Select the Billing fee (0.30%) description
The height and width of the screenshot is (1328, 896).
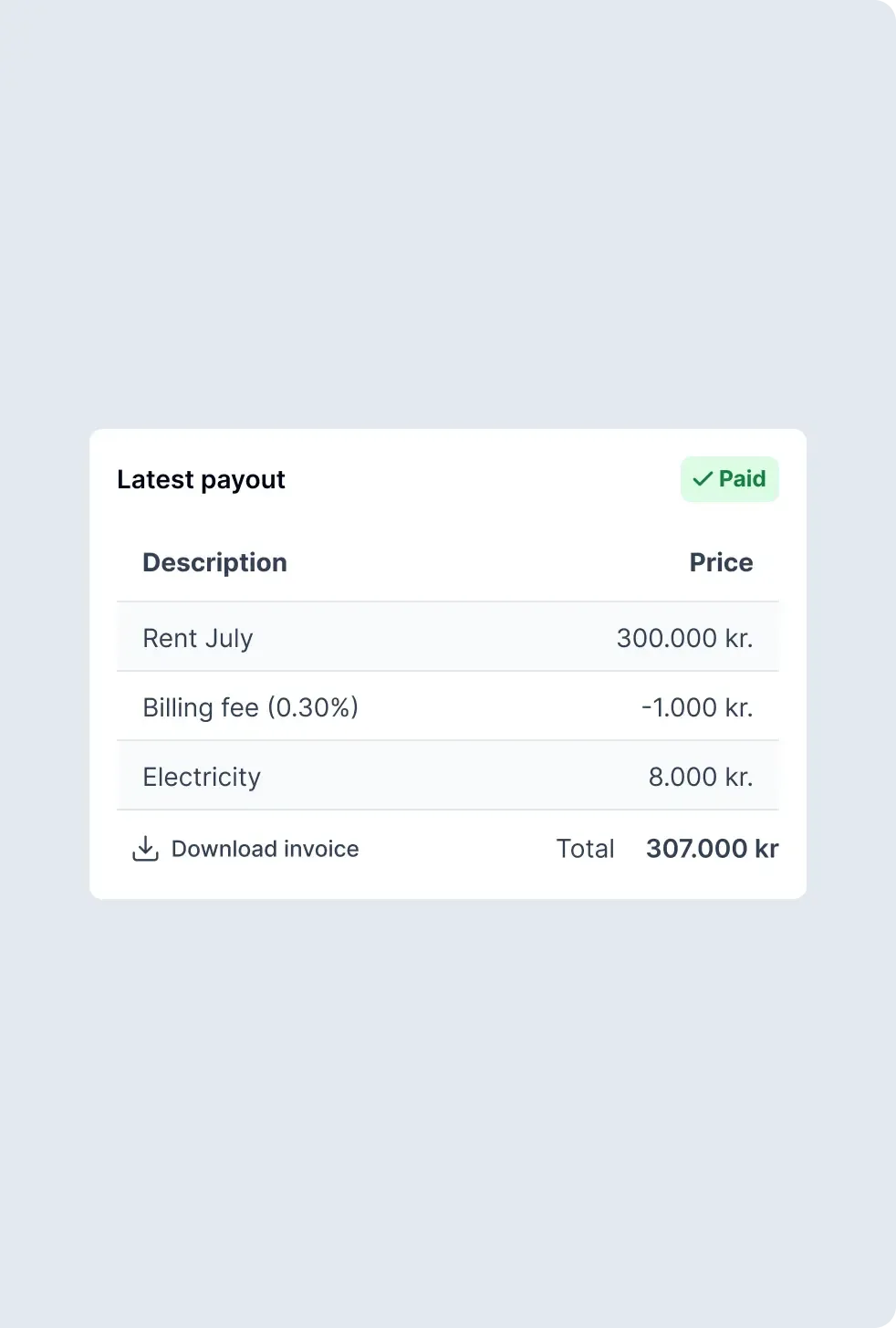pos(250,707)
